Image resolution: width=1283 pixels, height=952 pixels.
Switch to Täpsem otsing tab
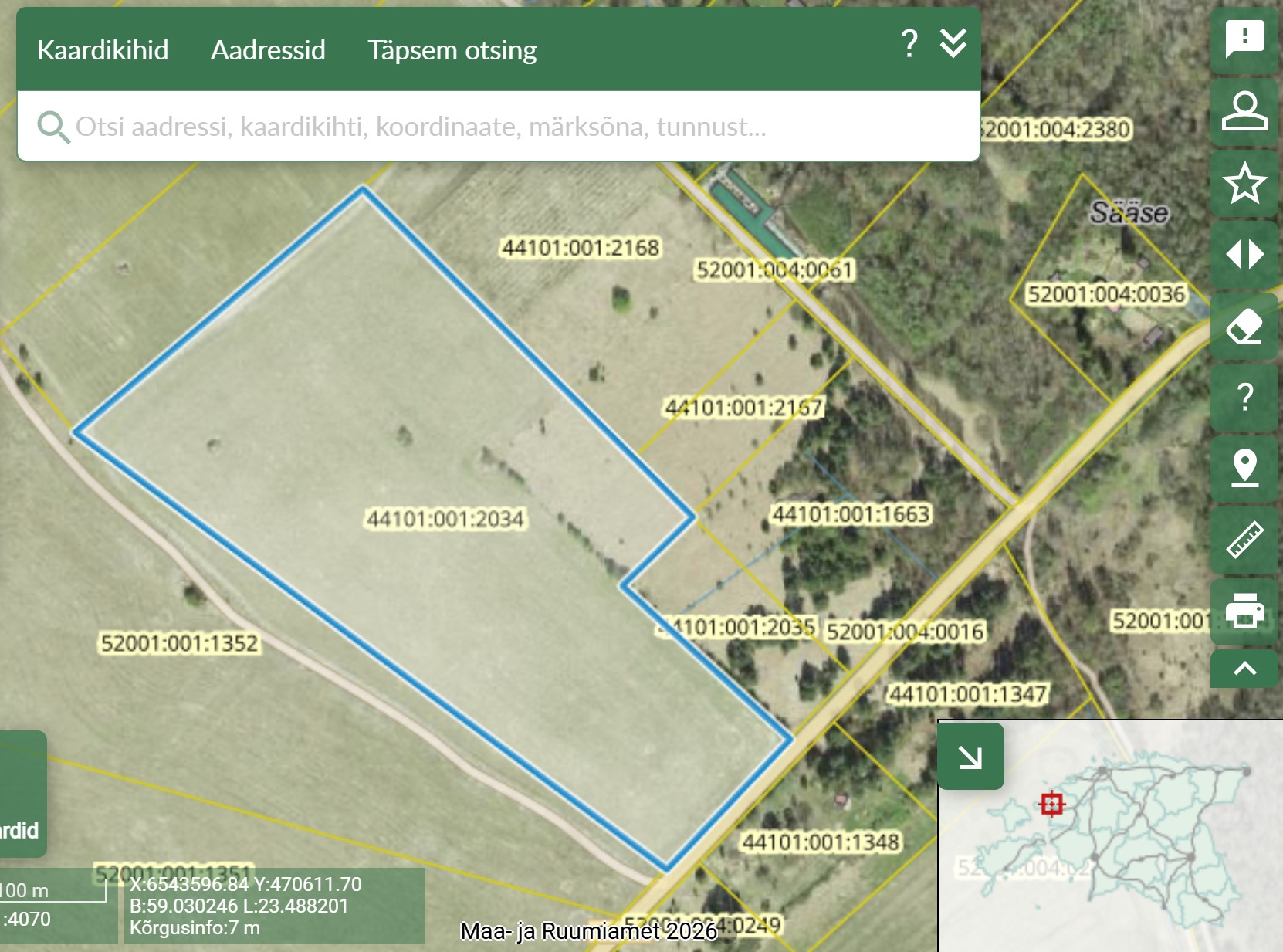click(x=452, y=50)
